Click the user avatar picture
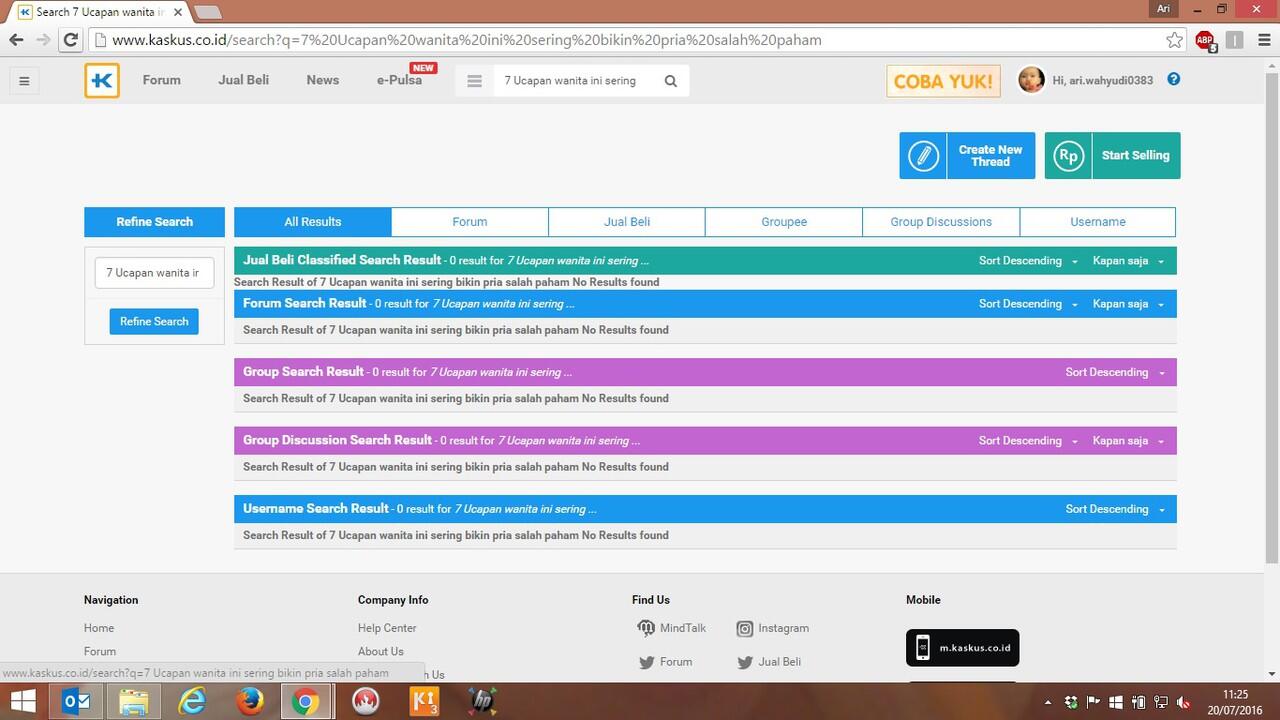The width and height of the screenshot is (1280, 720). tap(1031, 80)
